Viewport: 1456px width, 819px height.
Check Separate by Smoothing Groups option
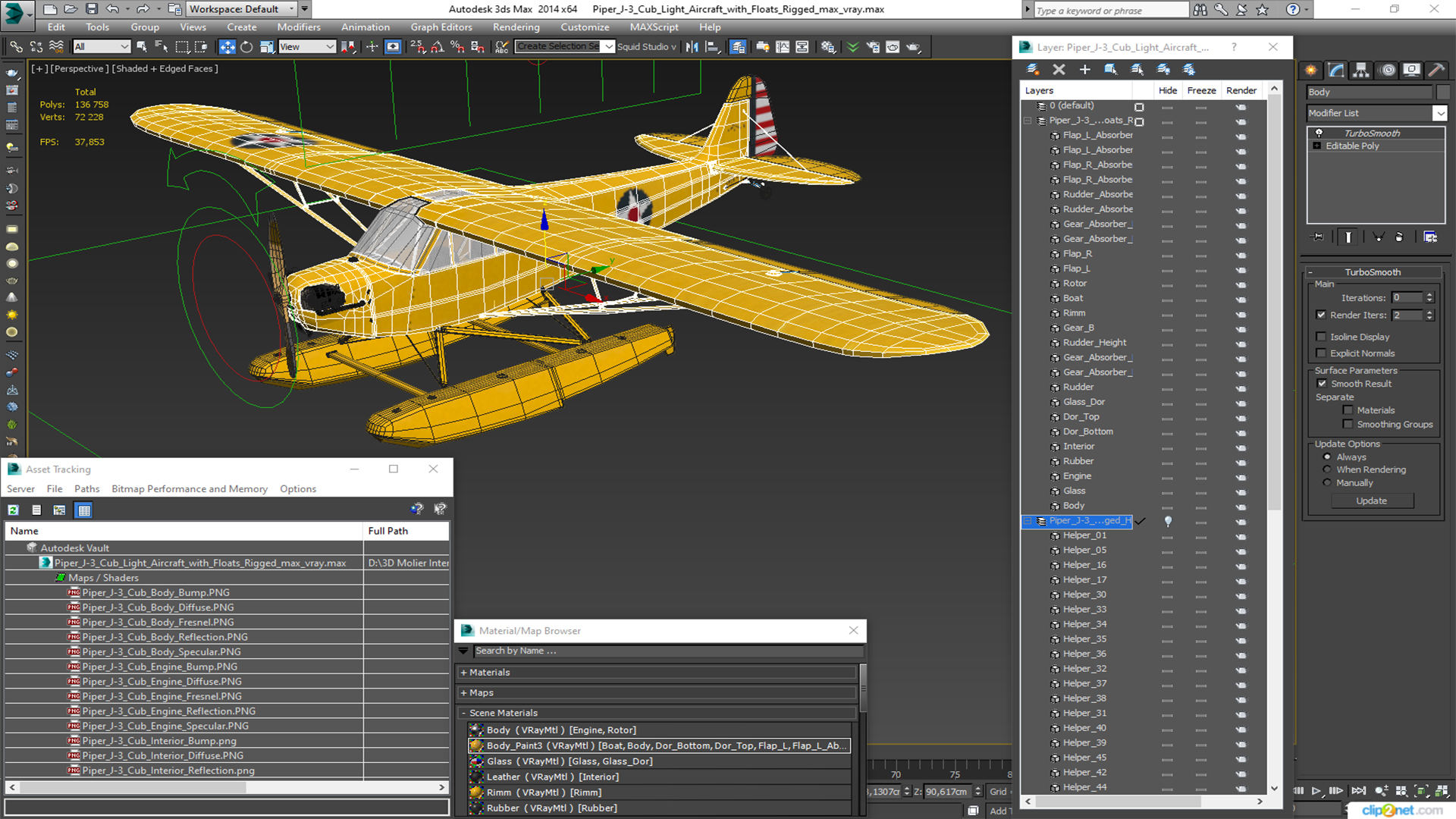coord(1348,425)
